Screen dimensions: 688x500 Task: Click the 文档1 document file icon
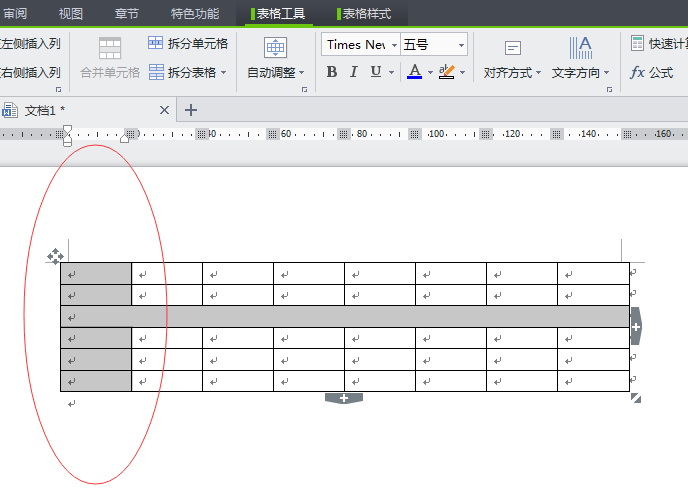(x=10, y=110)
